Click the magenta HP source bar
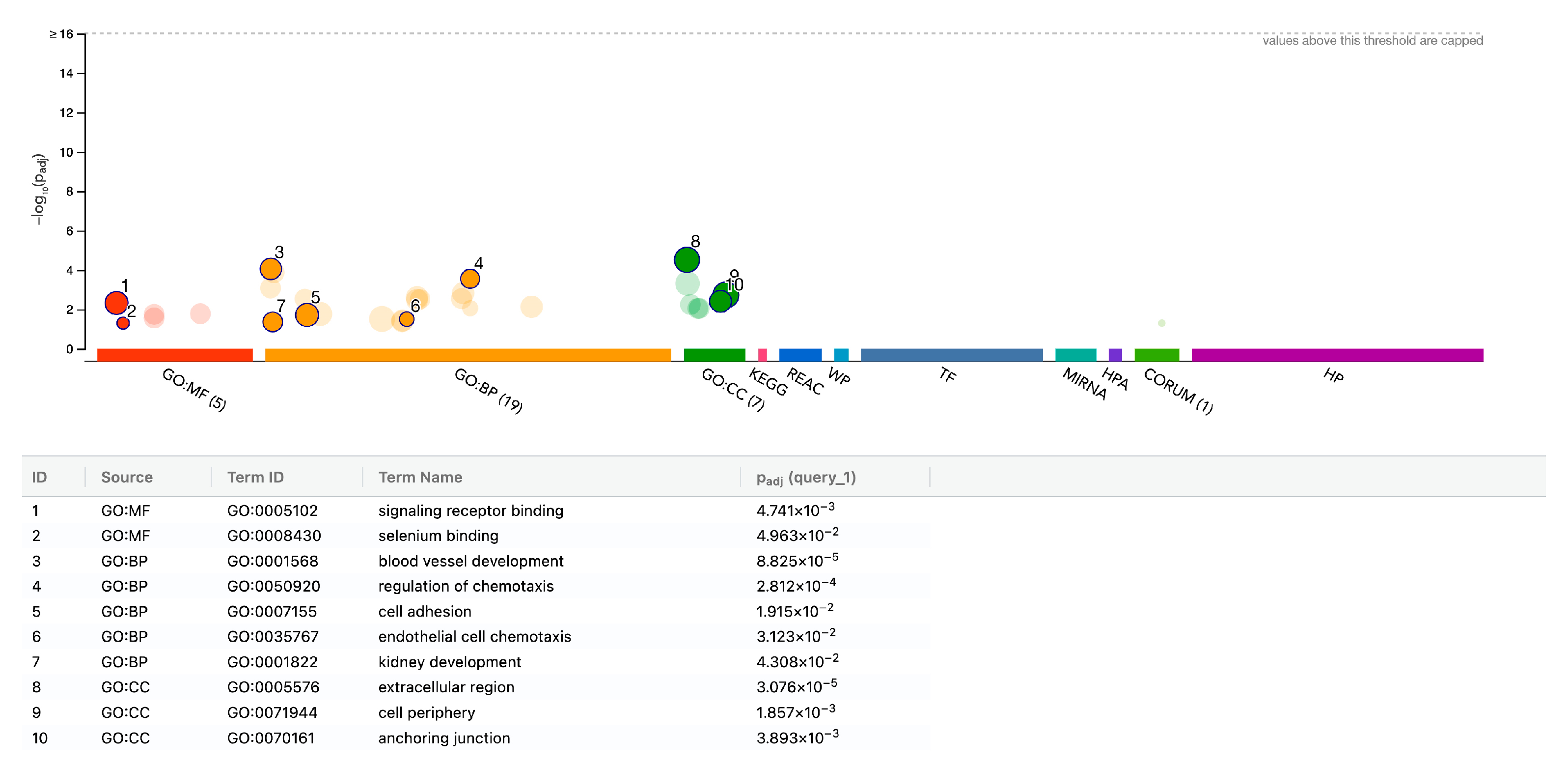Viewport: 1568px width, 765px height. [1337, 355]
